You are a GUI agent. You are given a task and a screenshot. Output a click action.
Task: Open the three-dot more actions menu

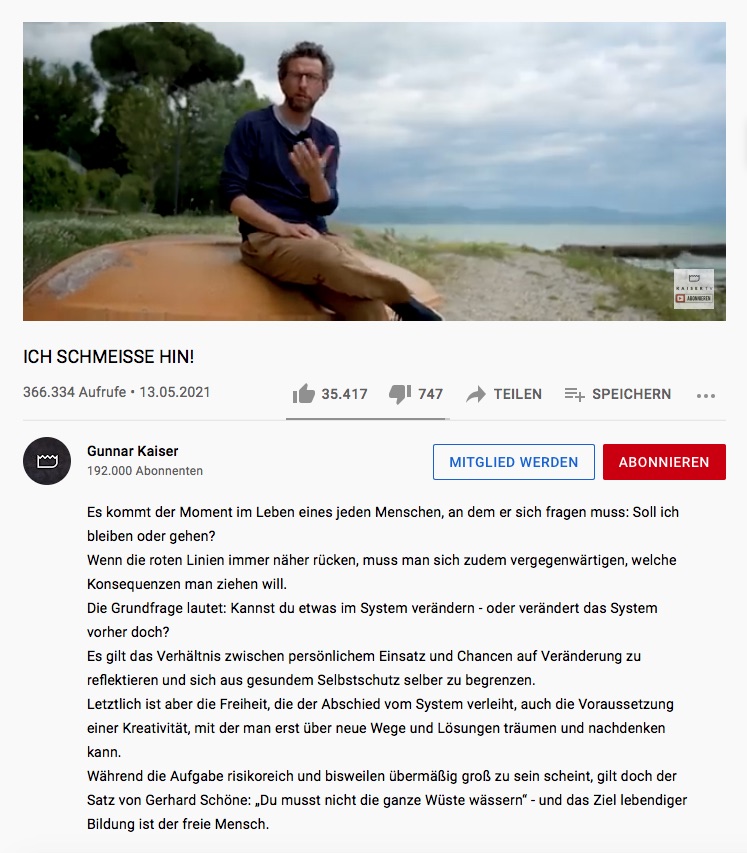click(706, 395)
